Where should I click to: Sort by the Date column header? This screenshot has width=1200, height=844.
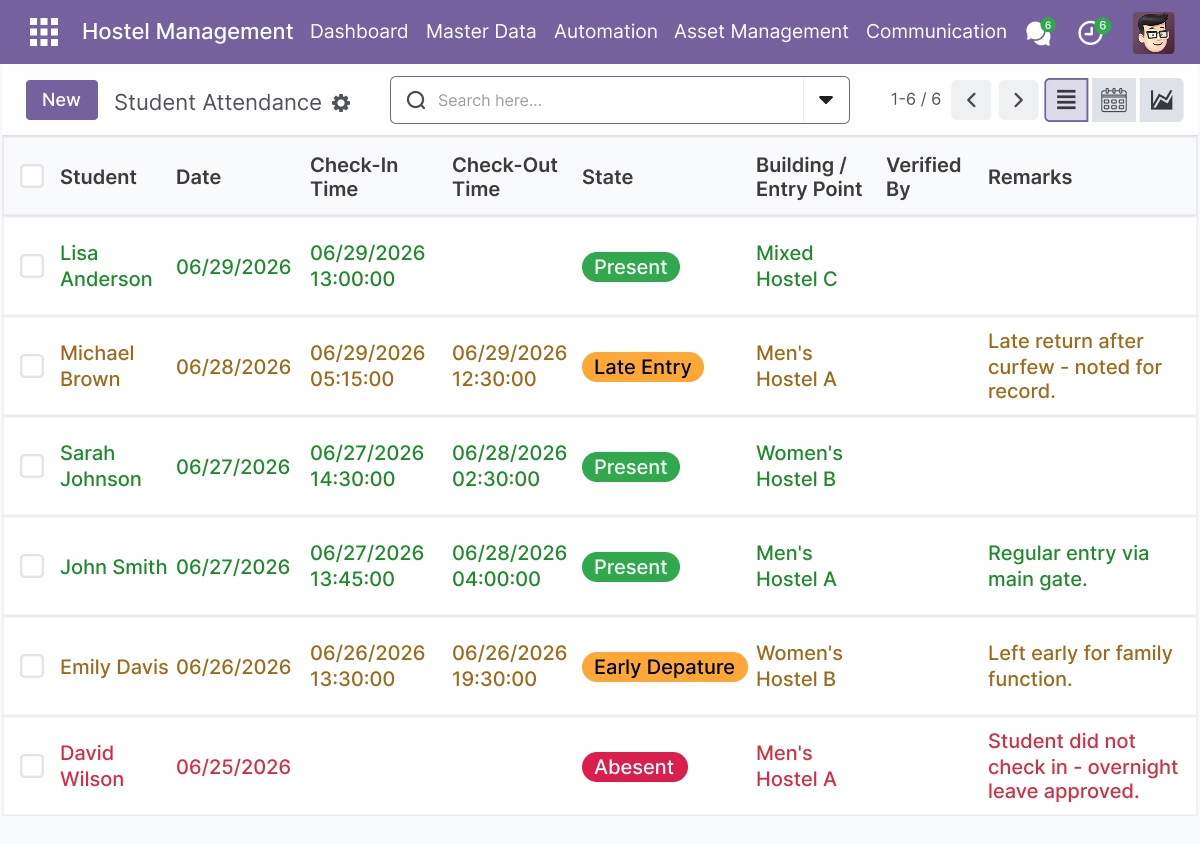tap(198, 177)
